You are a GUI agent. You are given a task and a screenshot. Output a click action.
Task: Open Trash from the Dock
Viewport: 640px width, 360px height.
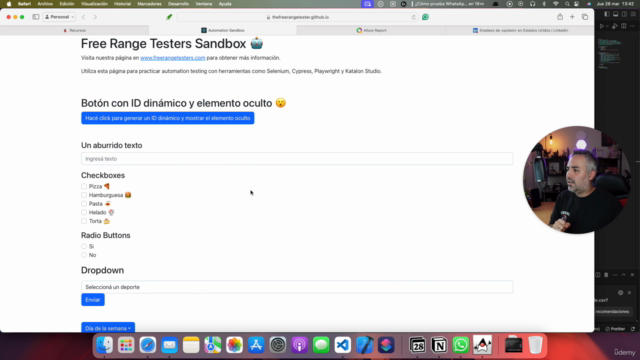click(536, 345)
